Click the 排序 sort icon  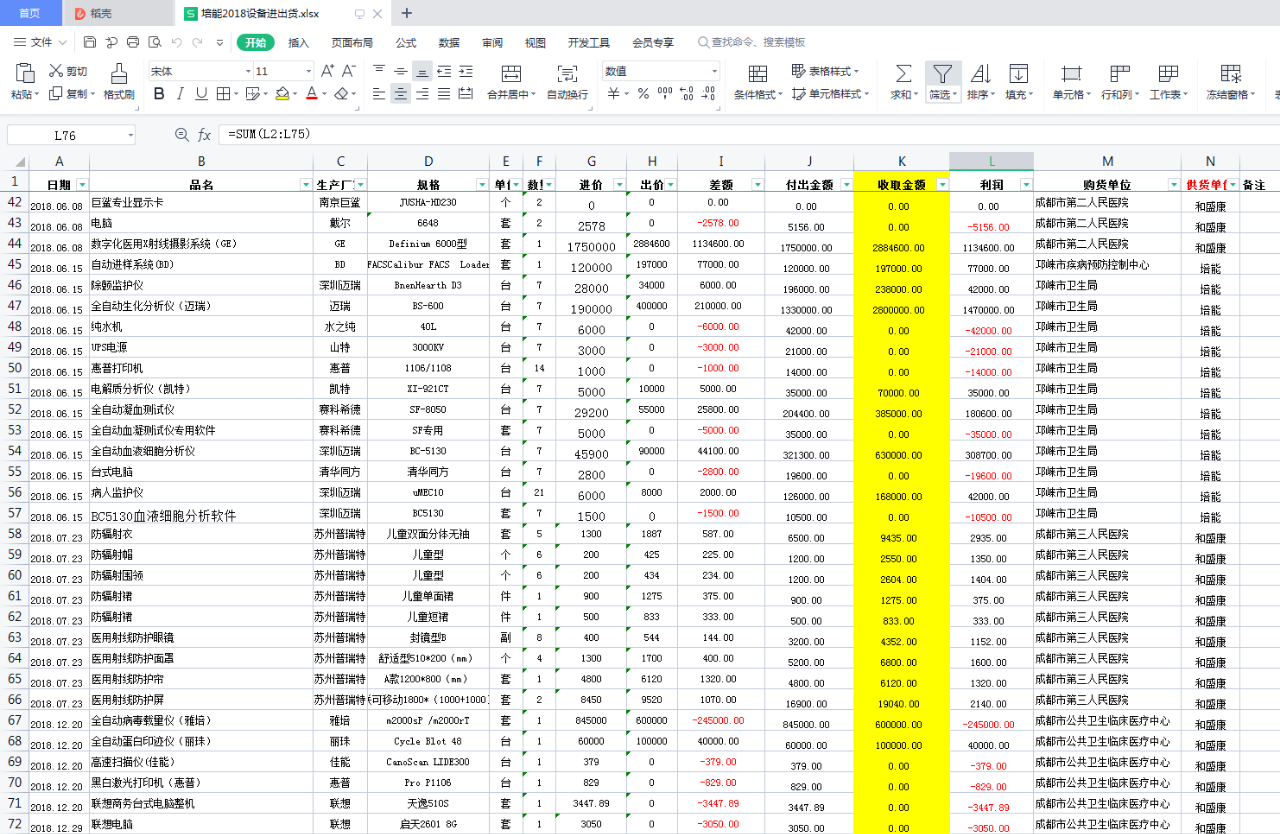click(x=980, y=74)
